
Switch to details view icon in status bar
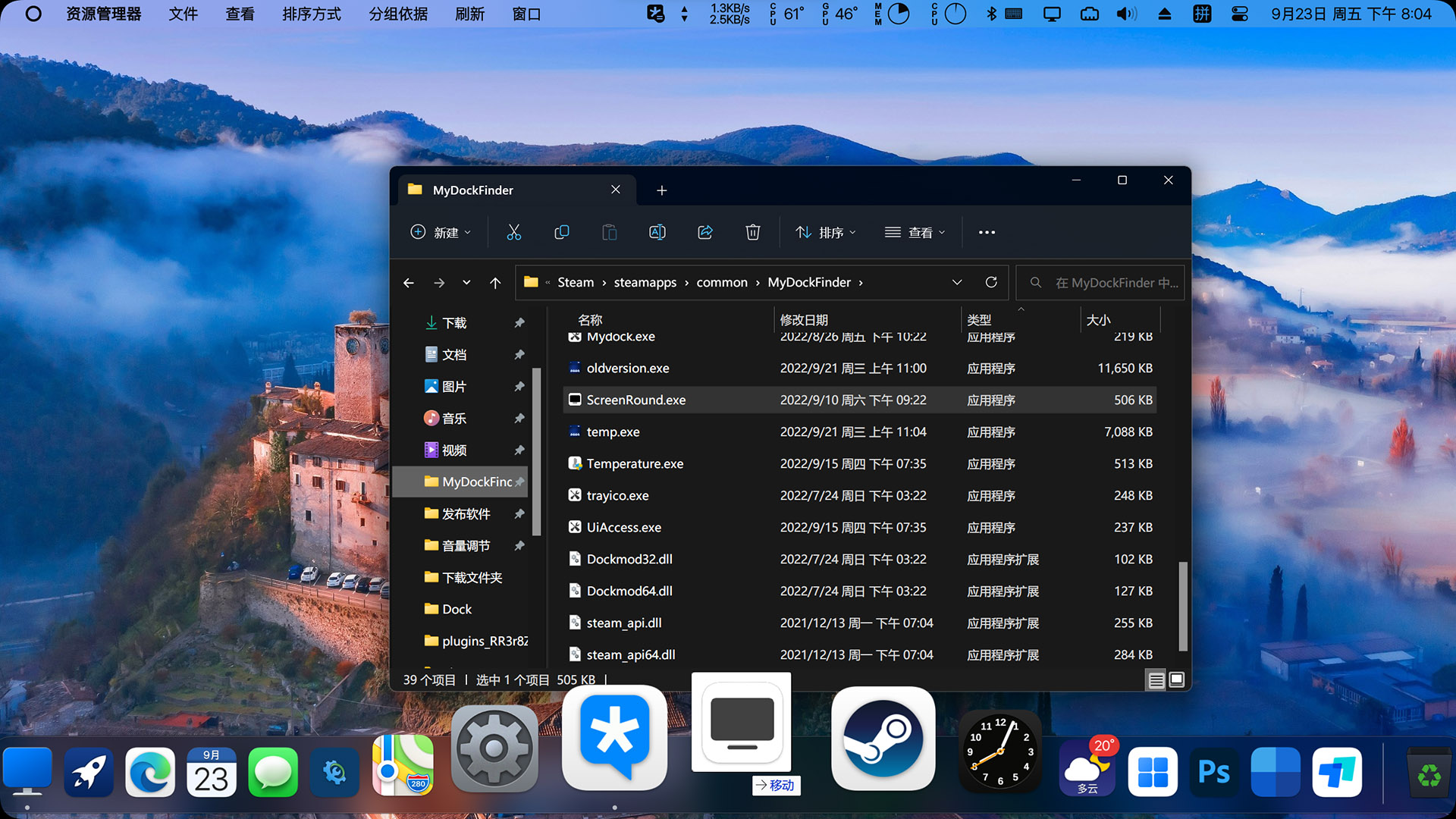tap(1156, 680)
